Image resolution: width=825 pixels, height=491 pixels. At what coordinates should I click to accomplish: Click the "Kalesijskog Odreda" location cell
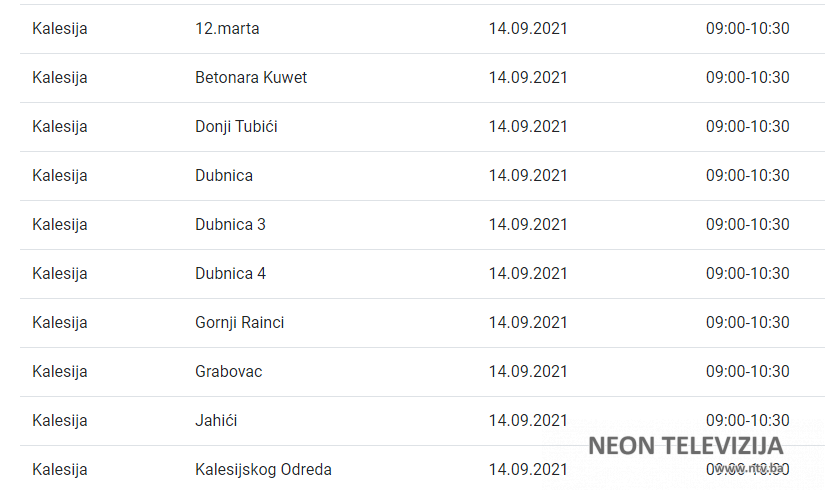[263, 470]
